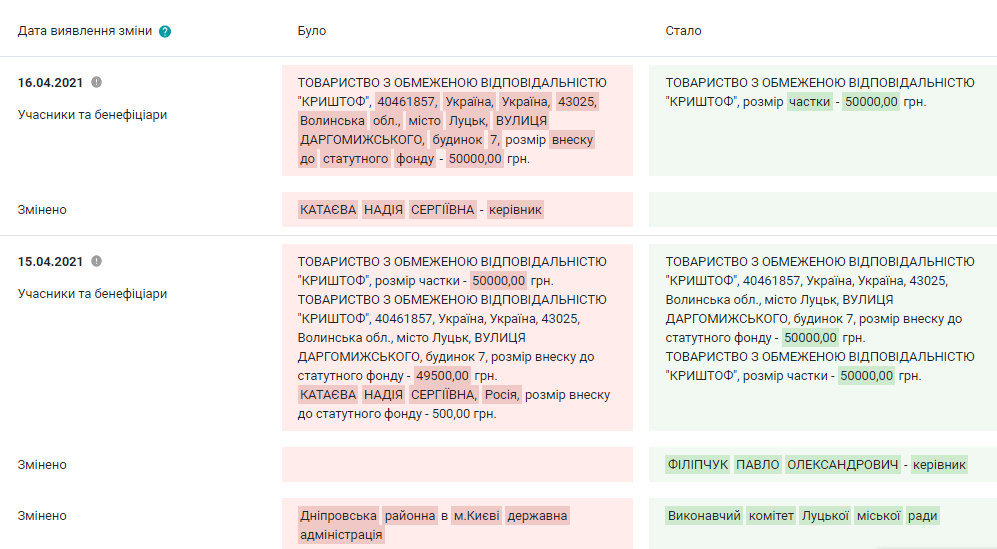
Task: Click Учасники та бенефіціари under 16.04.2021
Action: click(92, 115)
